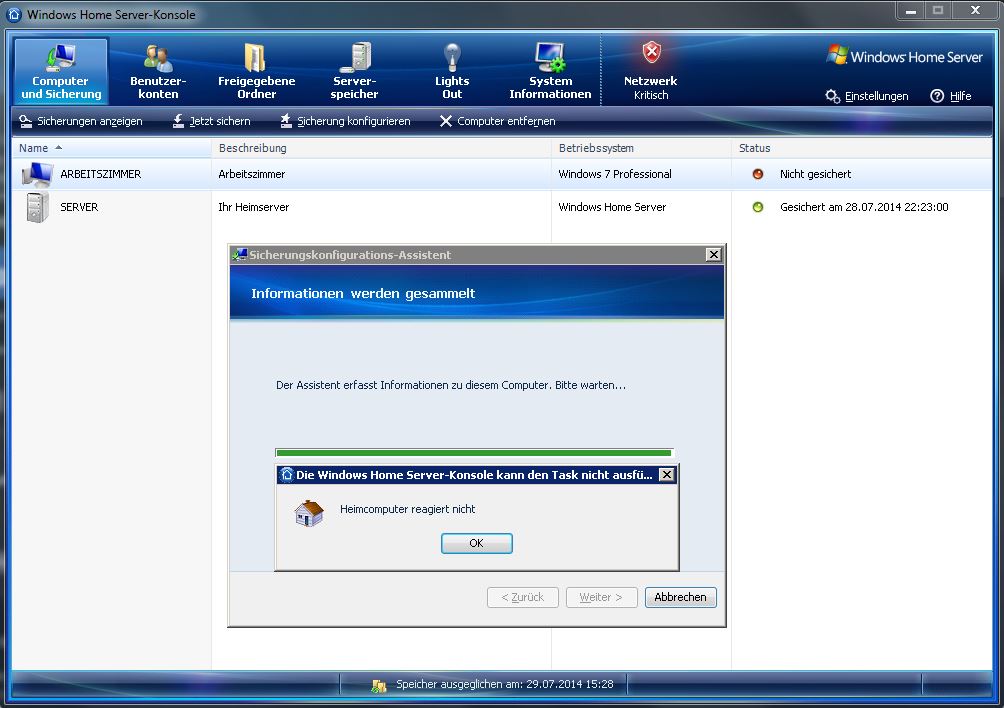Close the error message dialog

click(667, 474)
